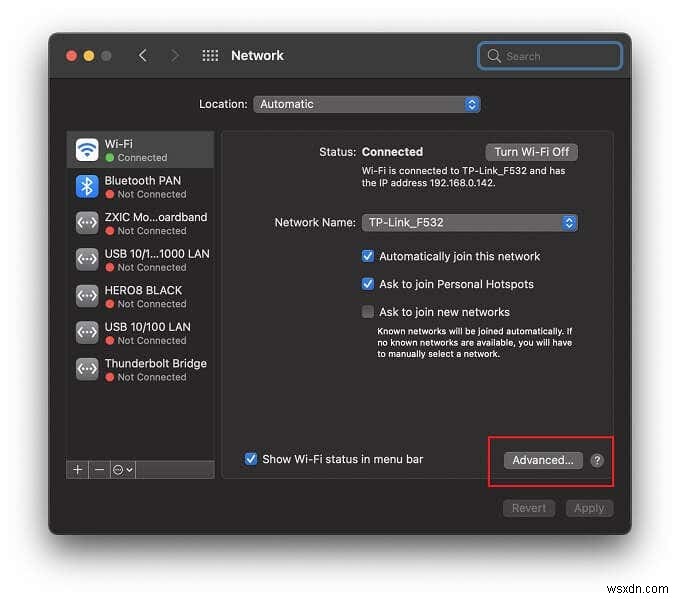680x599 pixels.
Task: Go back with the left chevron
Action: [x=142, y=56]
